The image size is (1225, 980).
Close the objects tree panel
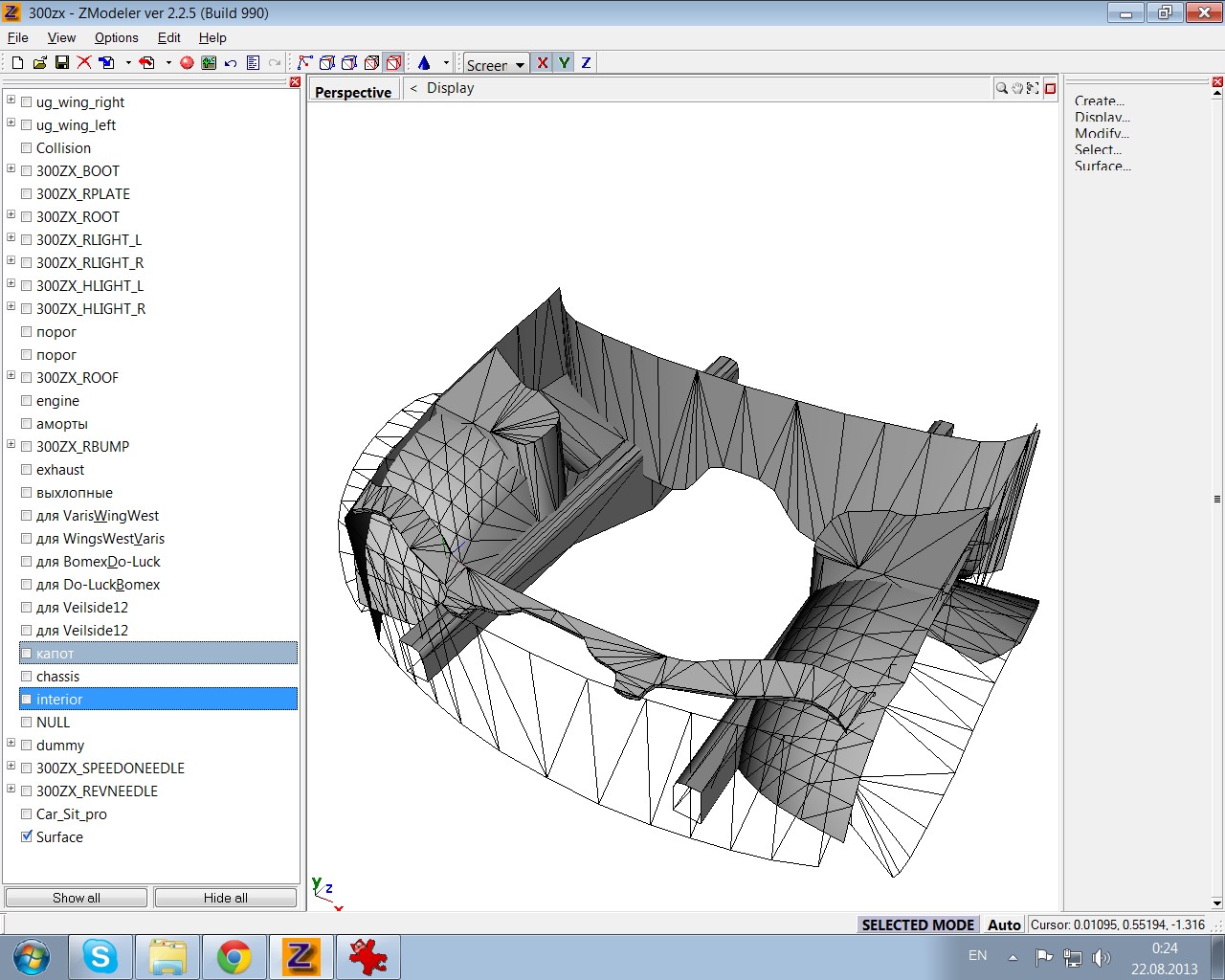point(295,82)
